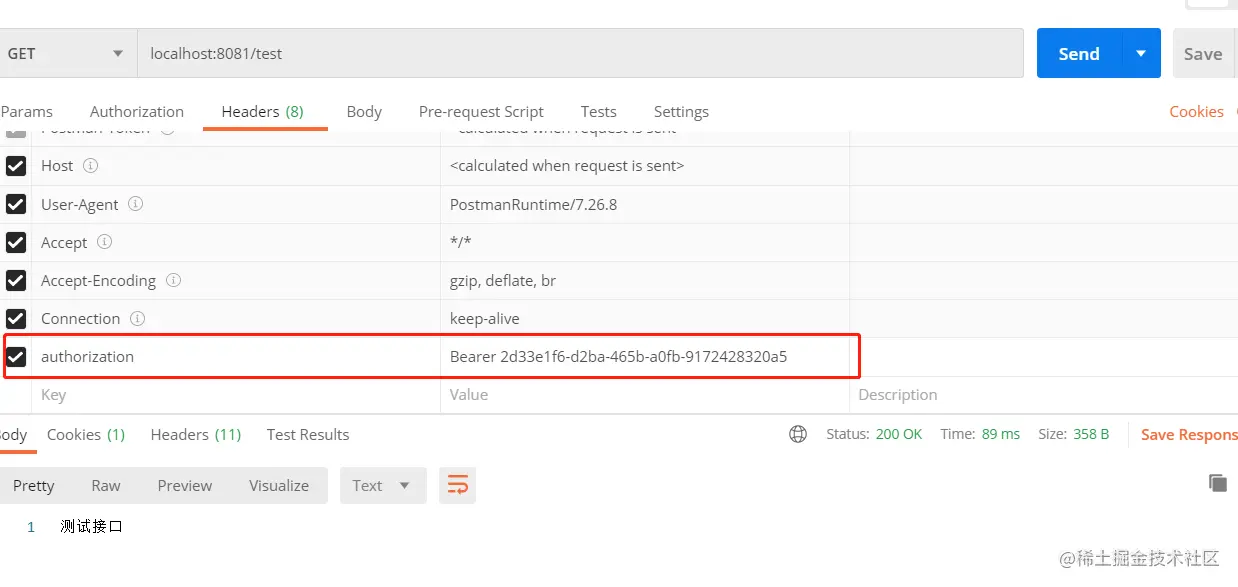Click the info icon next to Host

coord(91,166)
